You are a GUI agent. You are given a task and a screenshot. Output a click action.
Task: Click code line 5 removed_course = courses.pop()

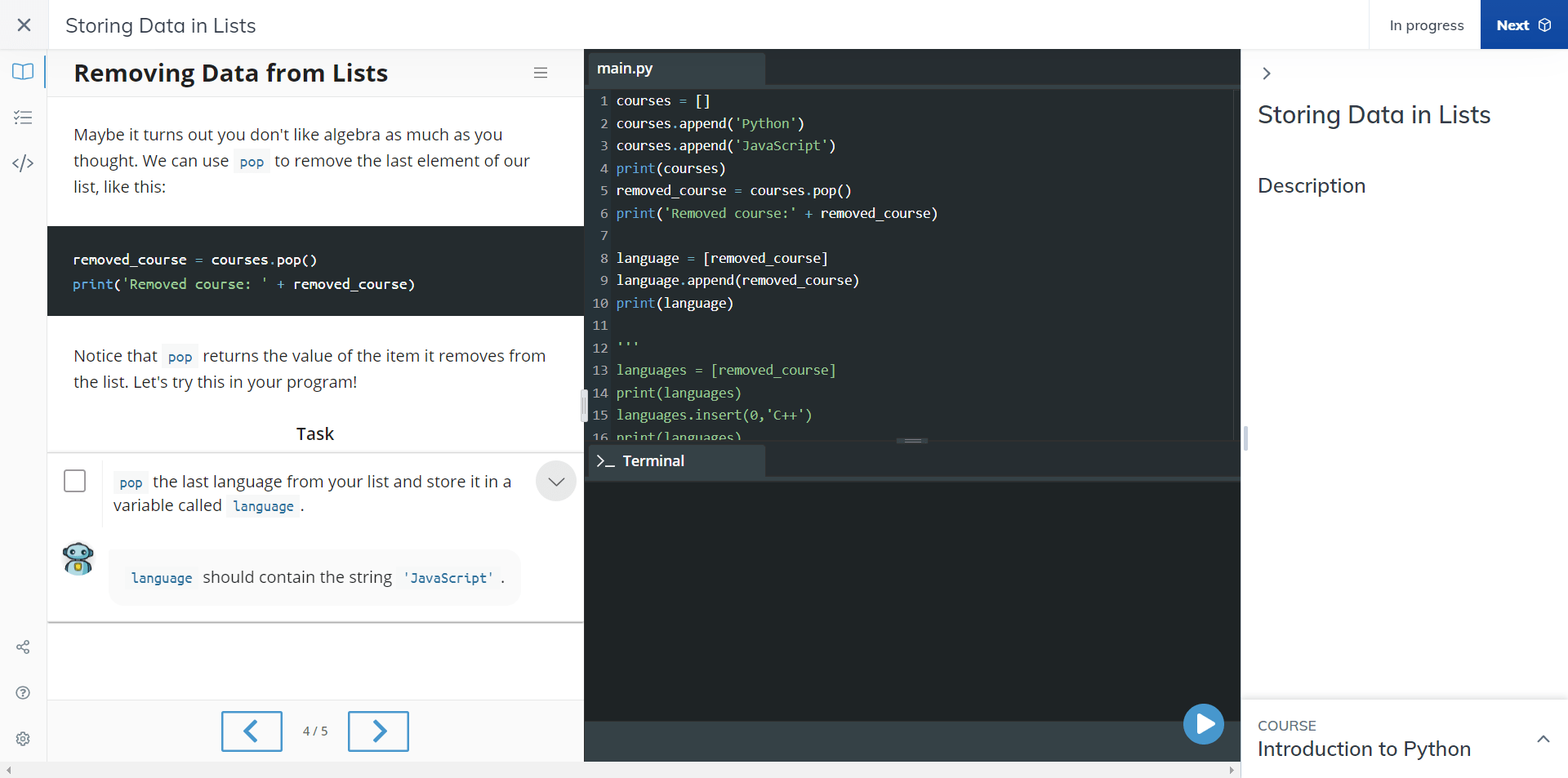734,190
